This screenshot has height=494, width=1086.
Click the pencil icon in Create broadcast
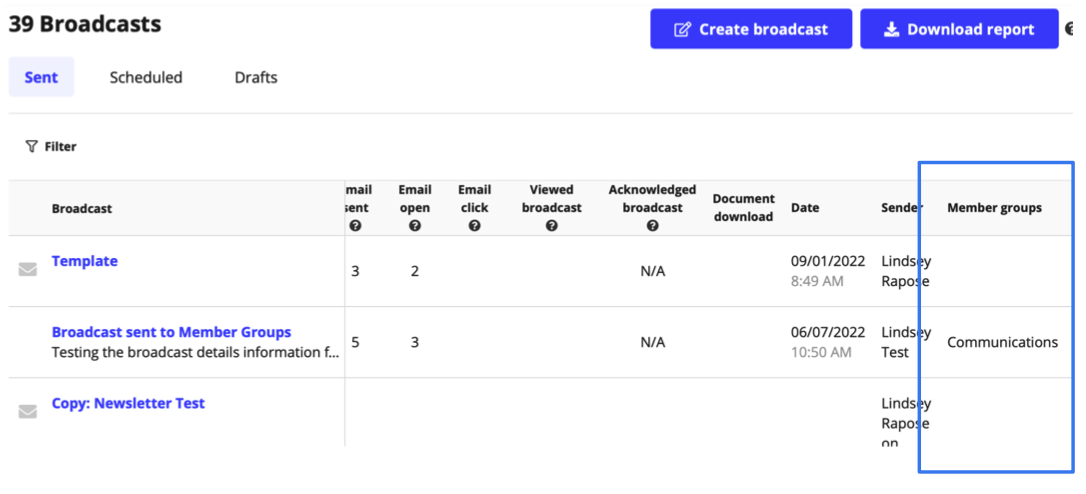click(682, 30)
